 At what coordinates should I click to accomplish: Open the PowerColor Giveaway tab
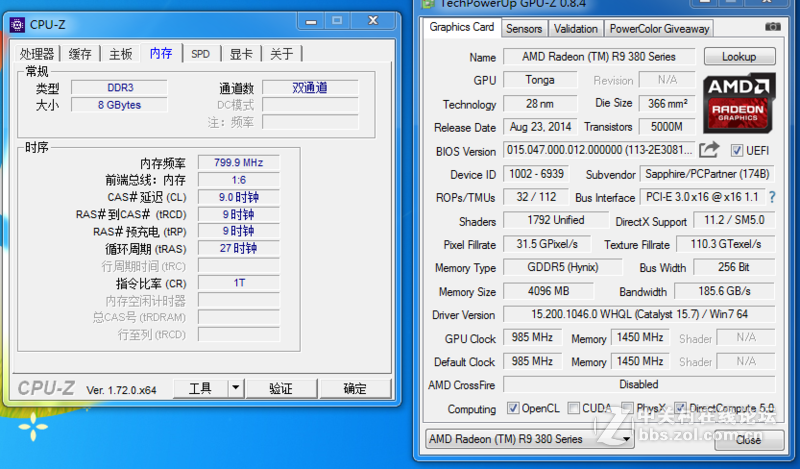[659, 29]
